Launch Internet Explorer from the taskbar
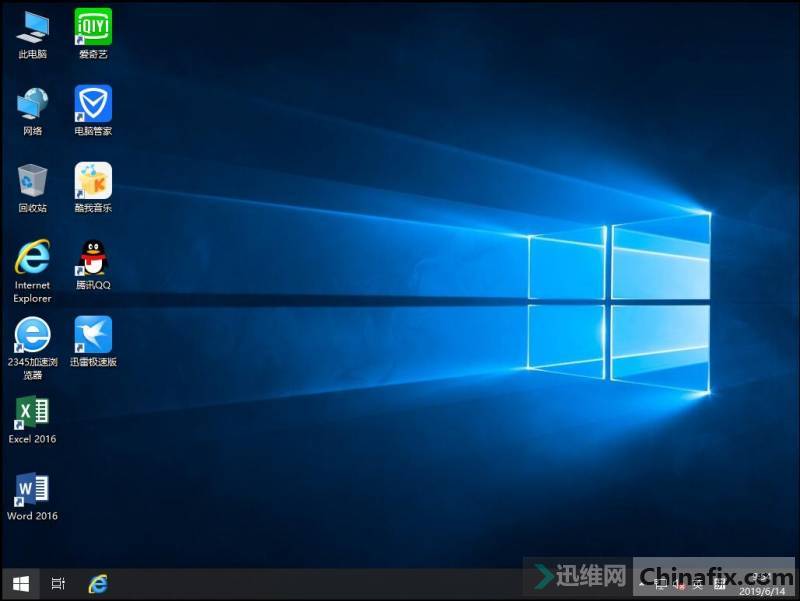 [x=97, y=584]
